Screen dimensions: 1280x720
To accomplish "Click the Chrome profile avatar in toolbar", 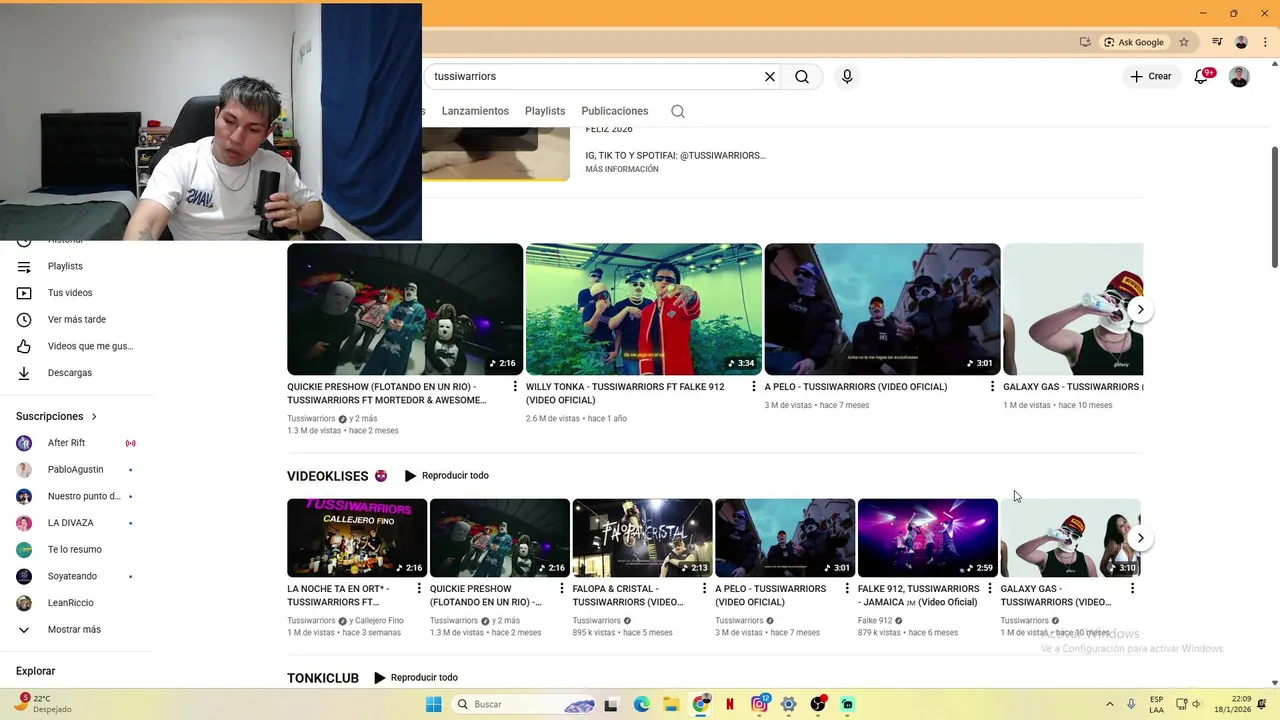I will [1241, 42].
